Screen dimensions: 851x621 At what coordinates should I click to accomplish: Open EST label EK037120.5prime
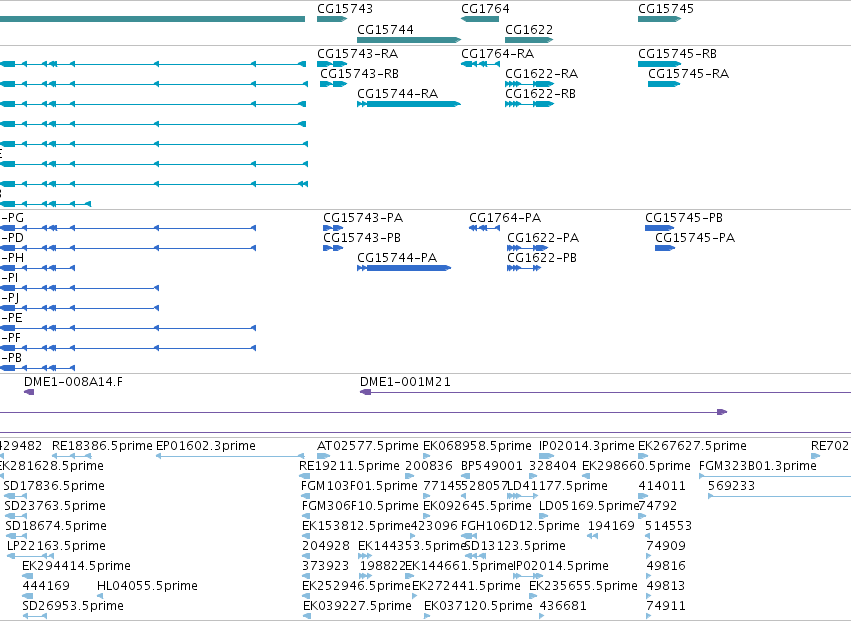pos(478,606)
